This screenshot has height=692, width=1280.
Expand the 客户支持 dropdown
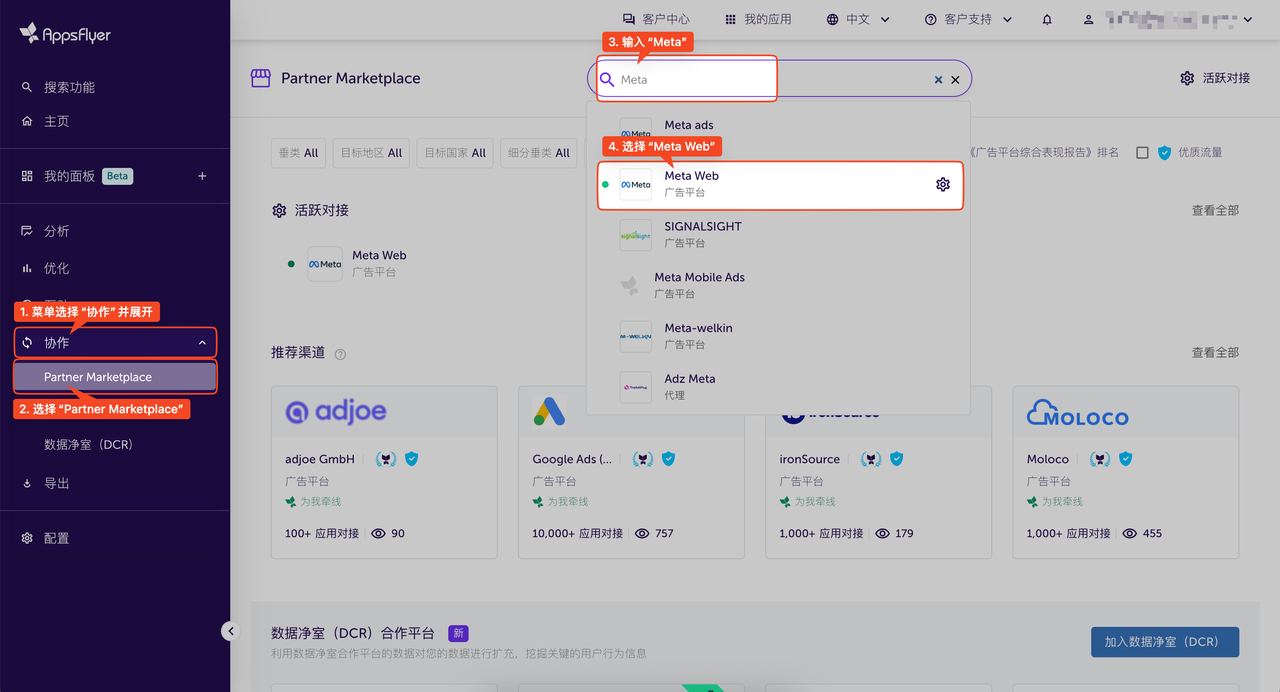coord(968,20)
